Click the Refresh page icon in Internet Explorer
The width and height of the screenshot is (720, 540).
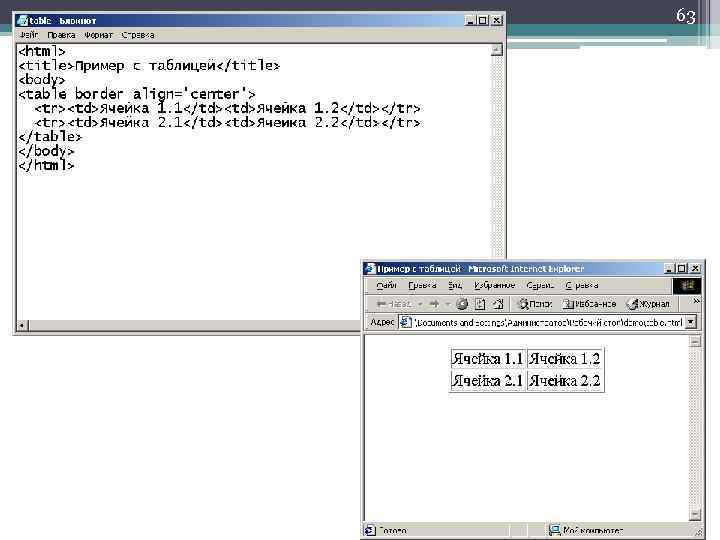pyautogui.click(x=480, y=304)
